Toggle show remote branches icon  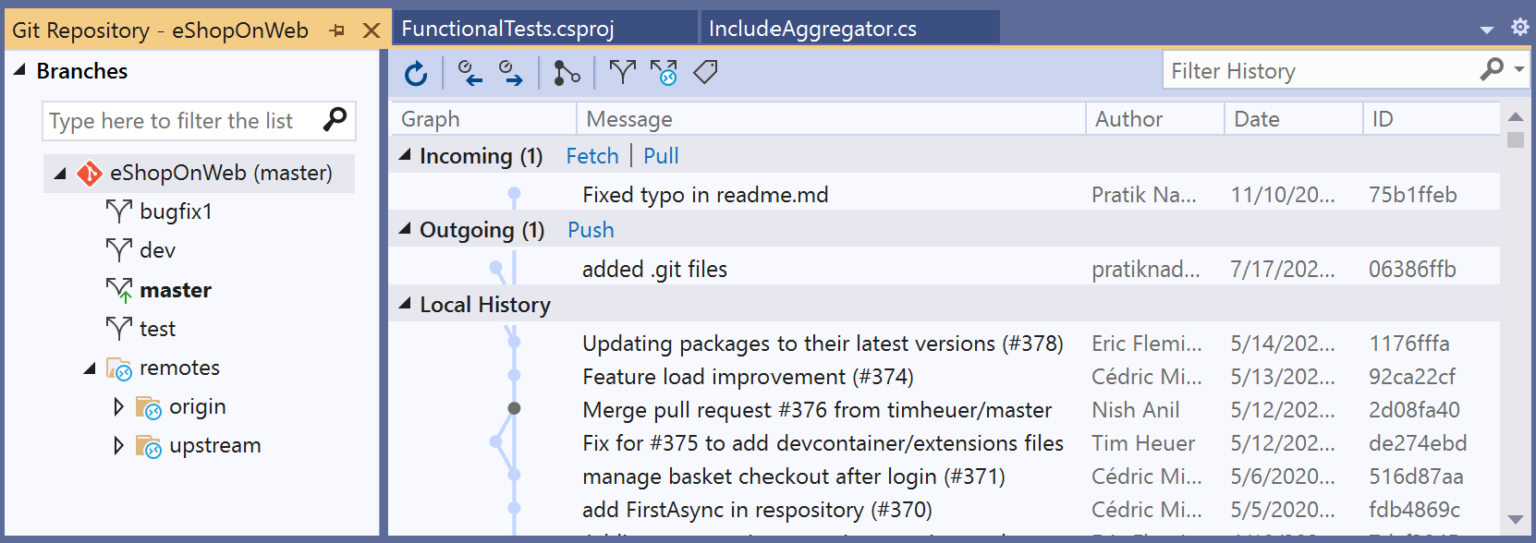click(x=664, y=72)
